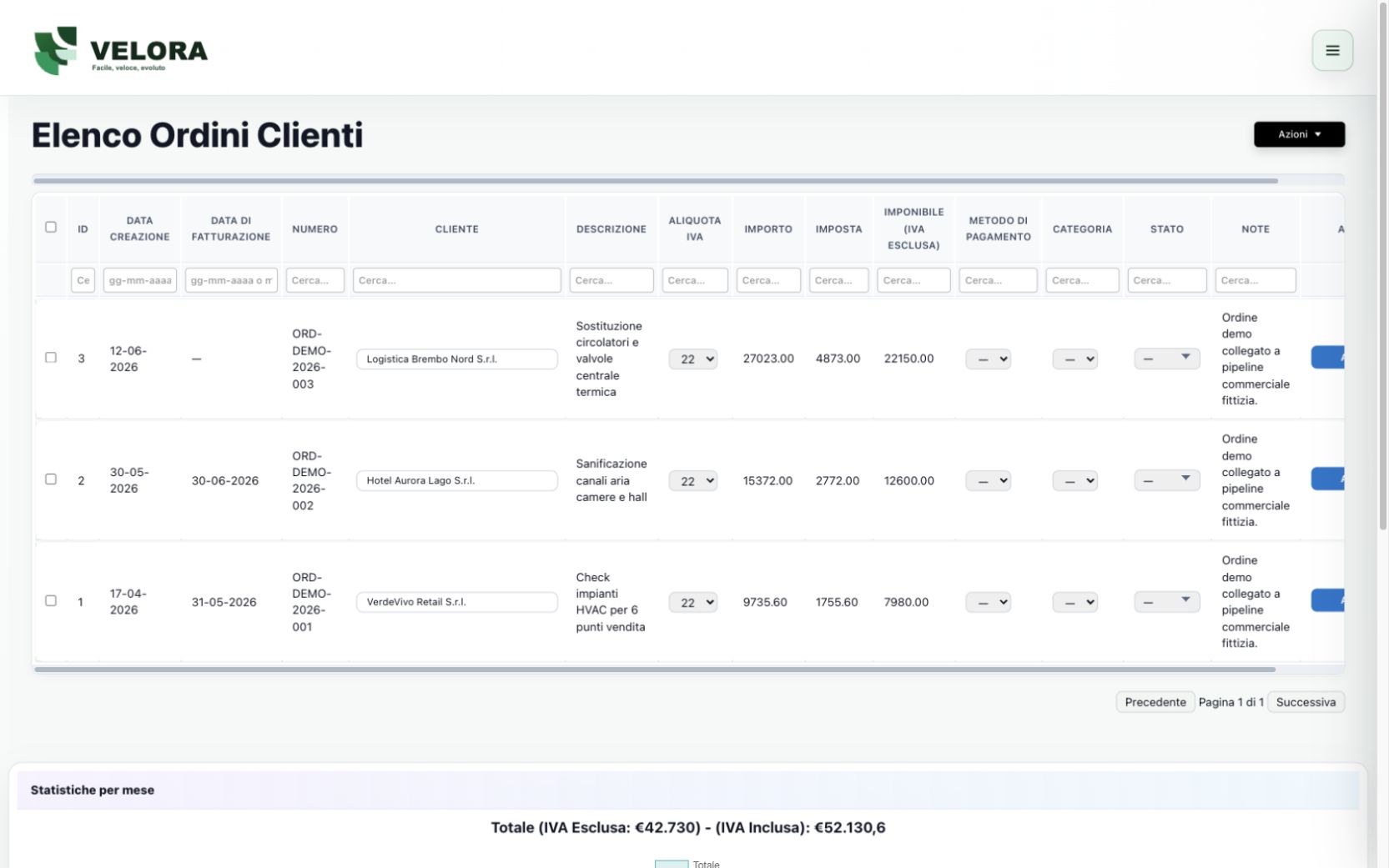Focus the Data Creazione filter field
The height and width of the screenshot is (868, 1389).
coord(140,280)
